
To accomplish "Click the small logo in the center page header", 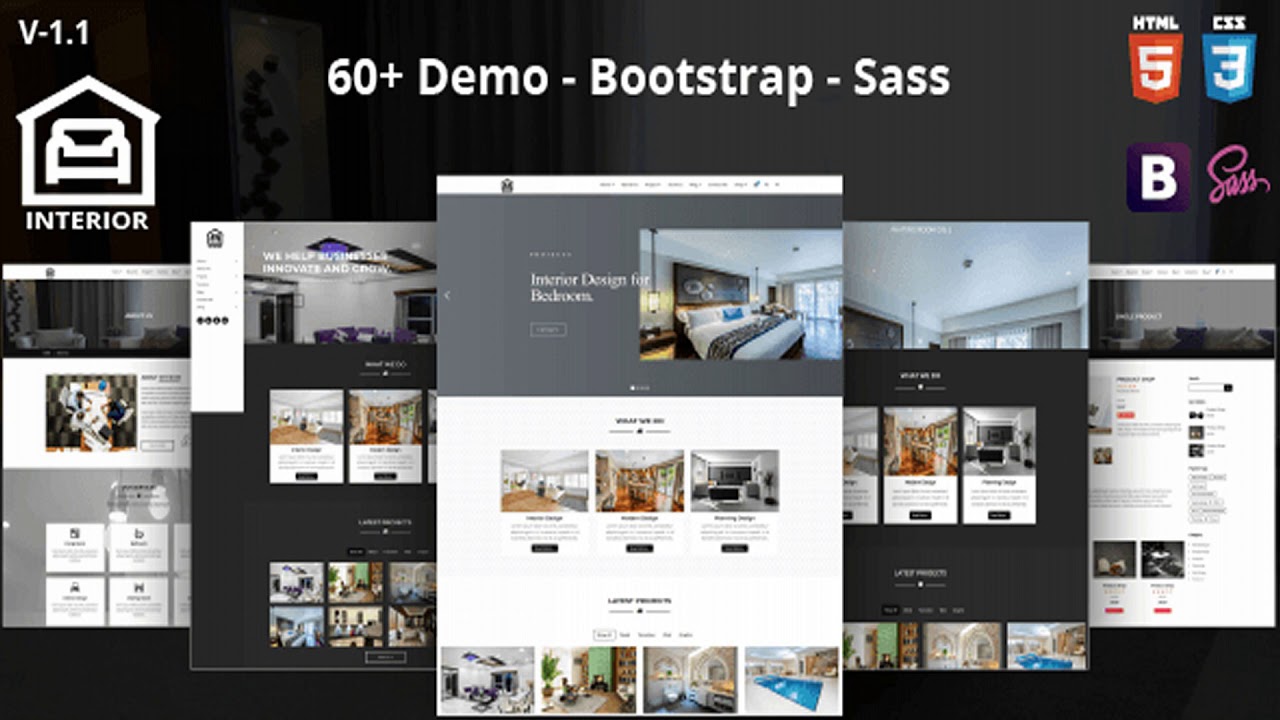I will 507,185.
